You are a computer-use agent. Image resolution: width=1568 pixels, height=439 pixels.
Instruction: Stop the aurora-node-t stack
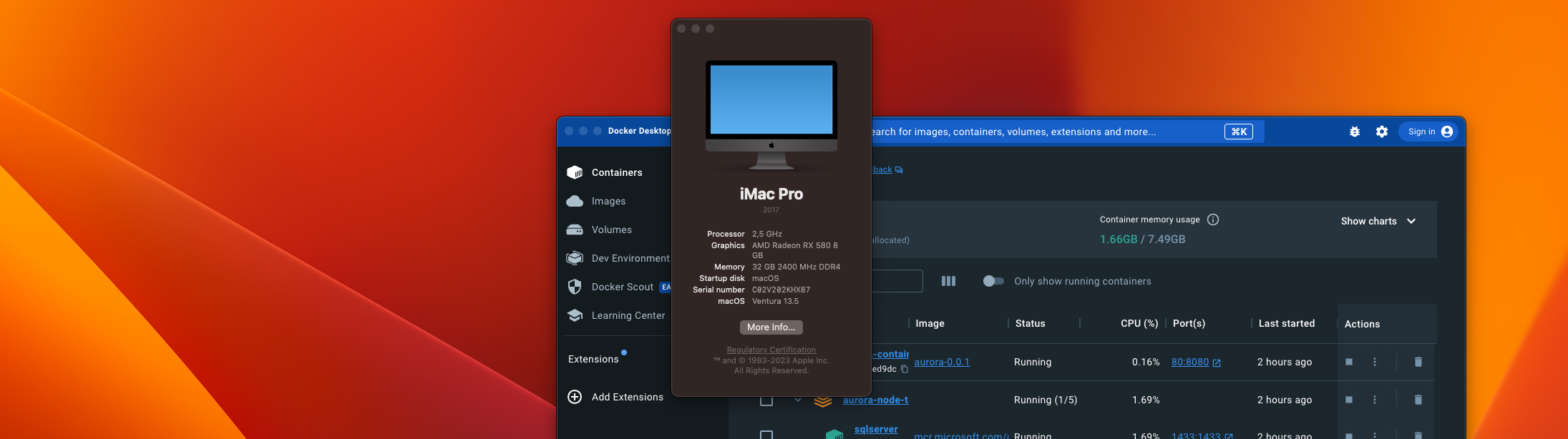(1349, 400)
